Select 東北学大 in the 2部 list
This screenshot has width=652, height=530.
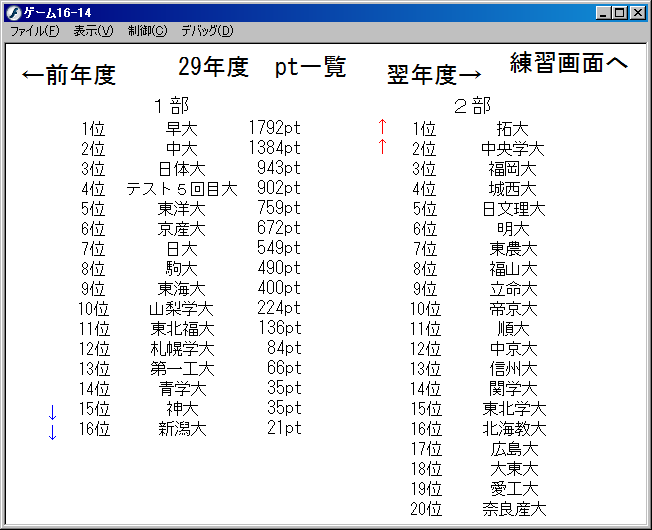[x=514, y=409]
